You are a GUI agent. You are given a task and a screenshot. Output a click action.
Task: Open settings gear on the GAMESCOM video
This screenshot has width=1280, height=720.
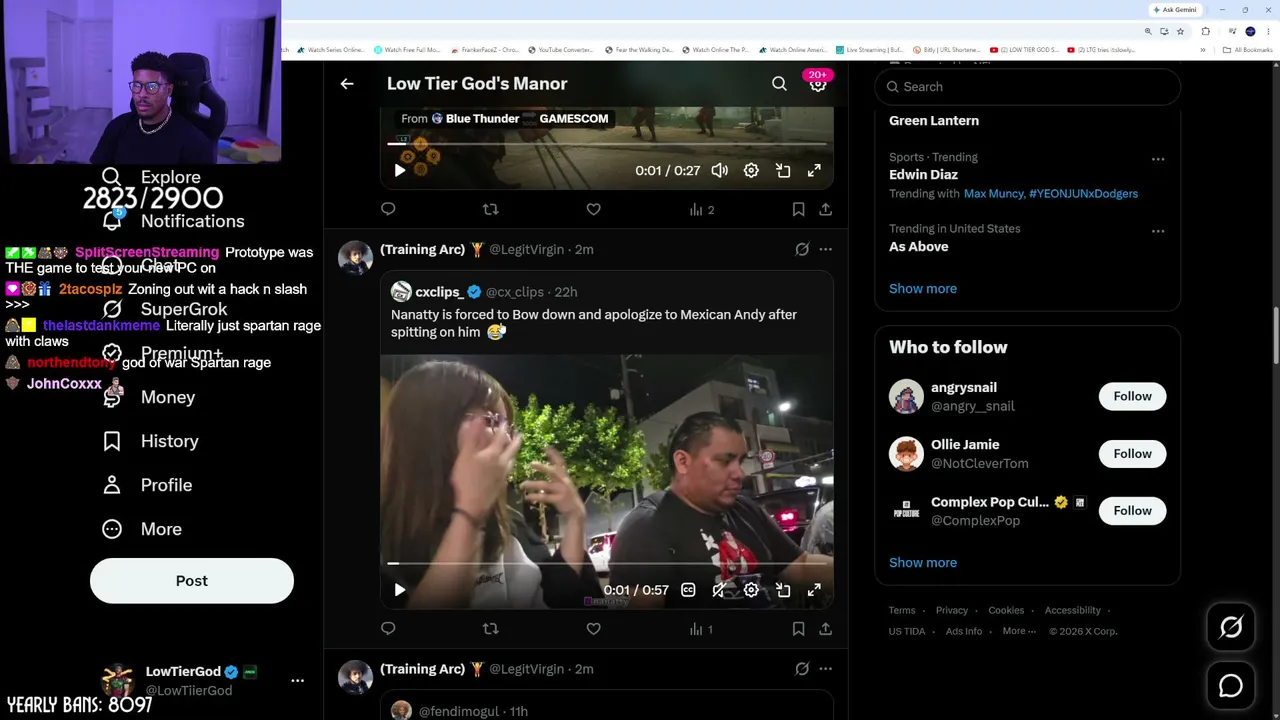tap(751, 171)
